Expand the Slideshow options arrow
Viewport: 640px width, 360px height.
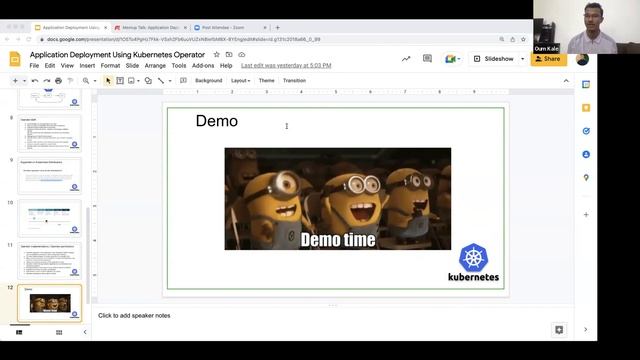pyautogui.click(x=522, y=59)
